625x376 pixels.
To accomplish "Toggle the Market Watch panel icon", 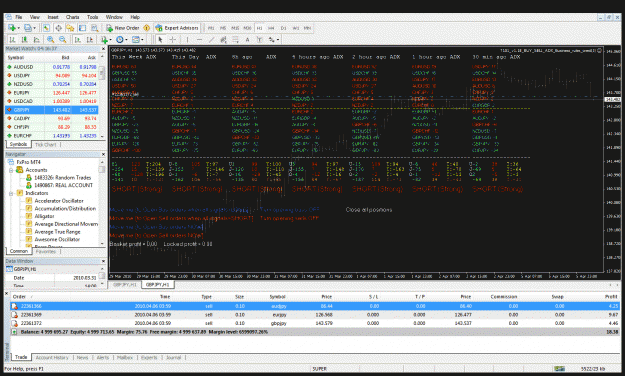I will (x=46, y=28).
